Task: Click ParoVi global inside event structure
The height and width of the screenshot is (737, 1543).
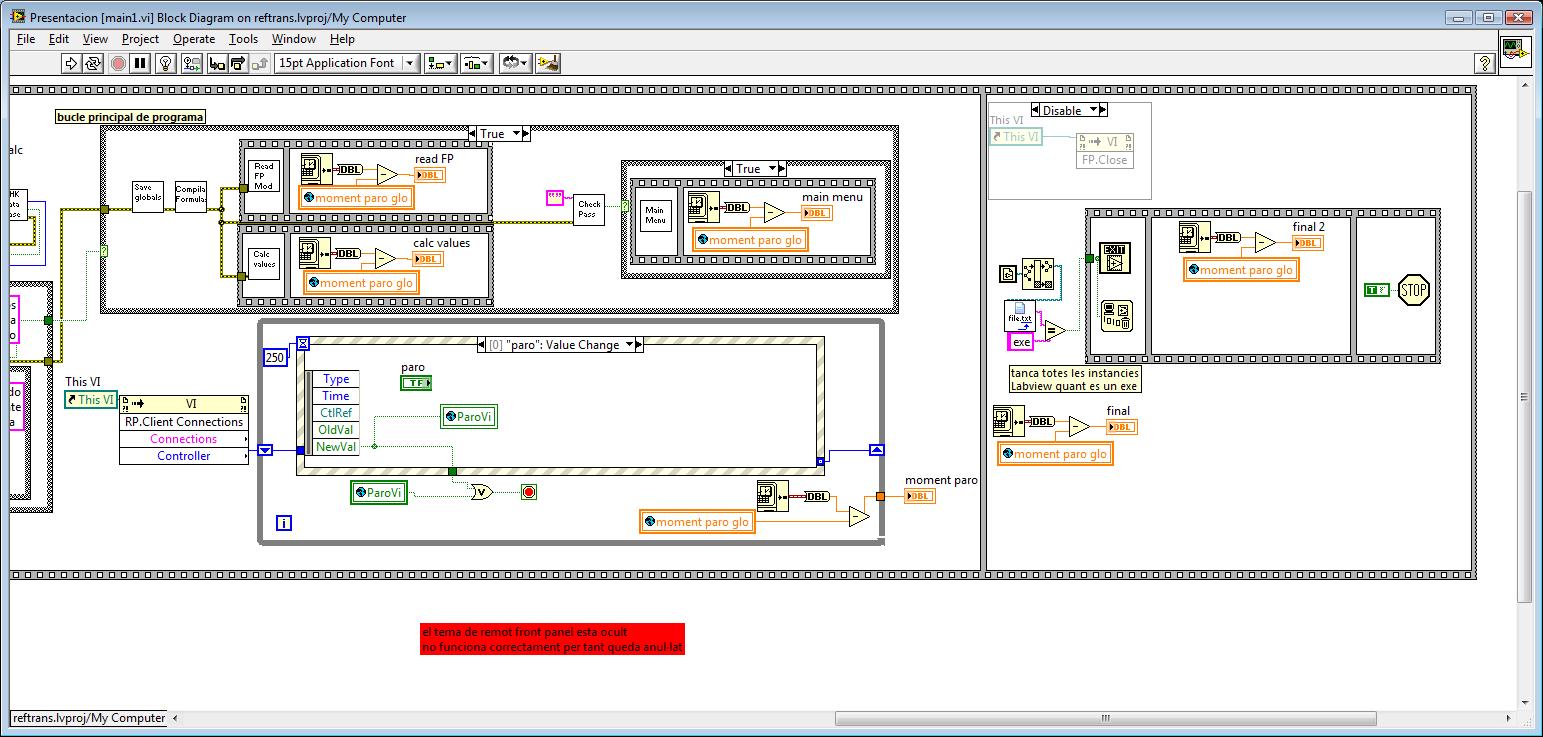Action: [469, 417]
